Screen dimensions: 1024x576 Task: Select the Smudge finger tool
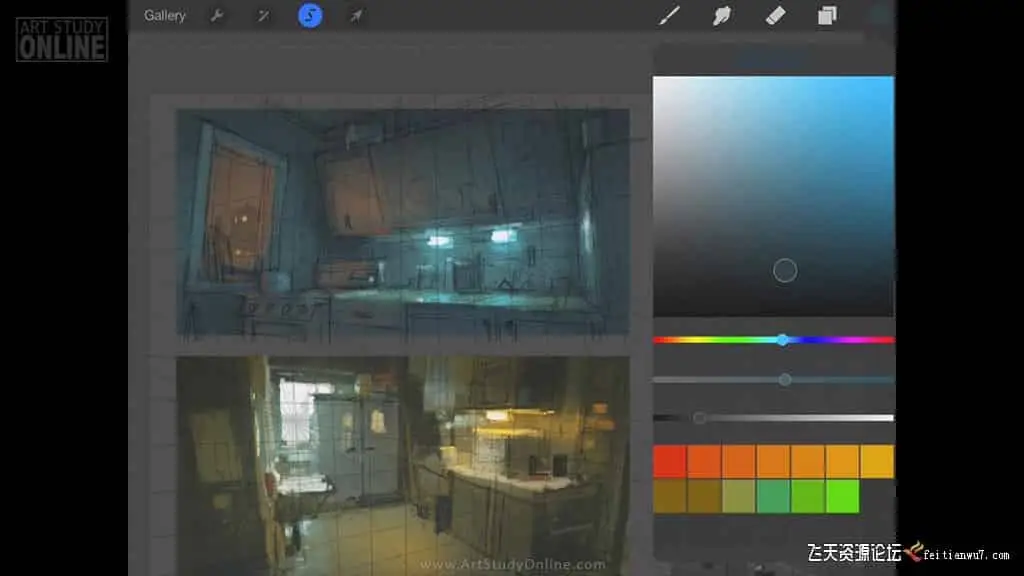tap(722, 16)
